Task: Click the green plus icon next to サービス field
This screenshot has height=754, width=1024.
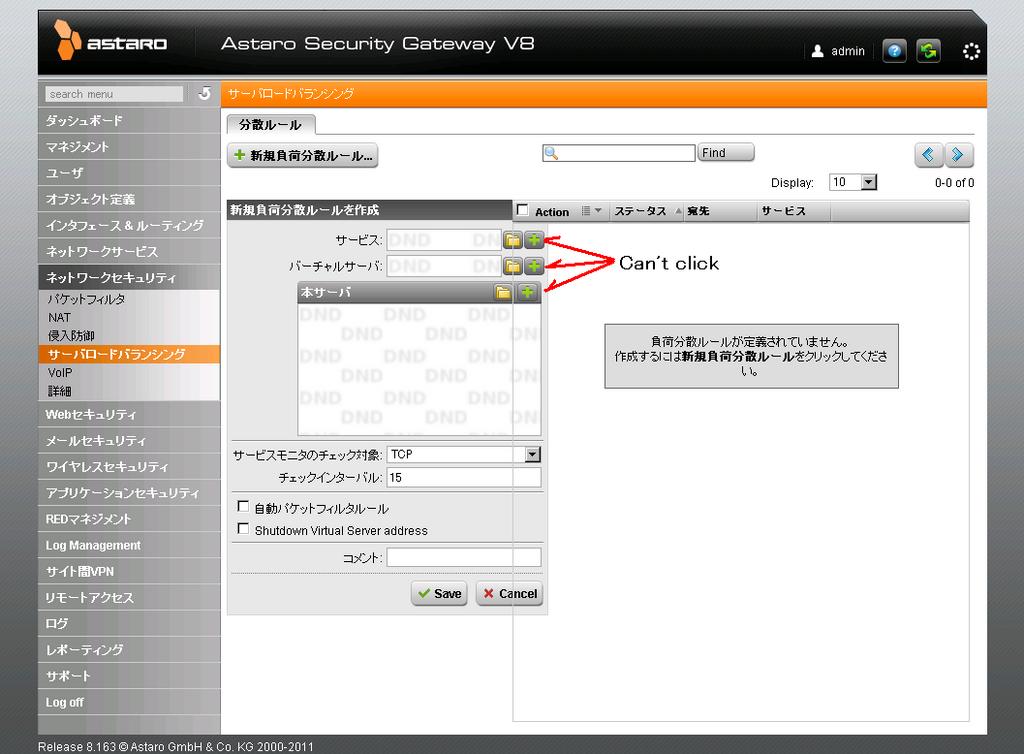Action: coord(534,240)
